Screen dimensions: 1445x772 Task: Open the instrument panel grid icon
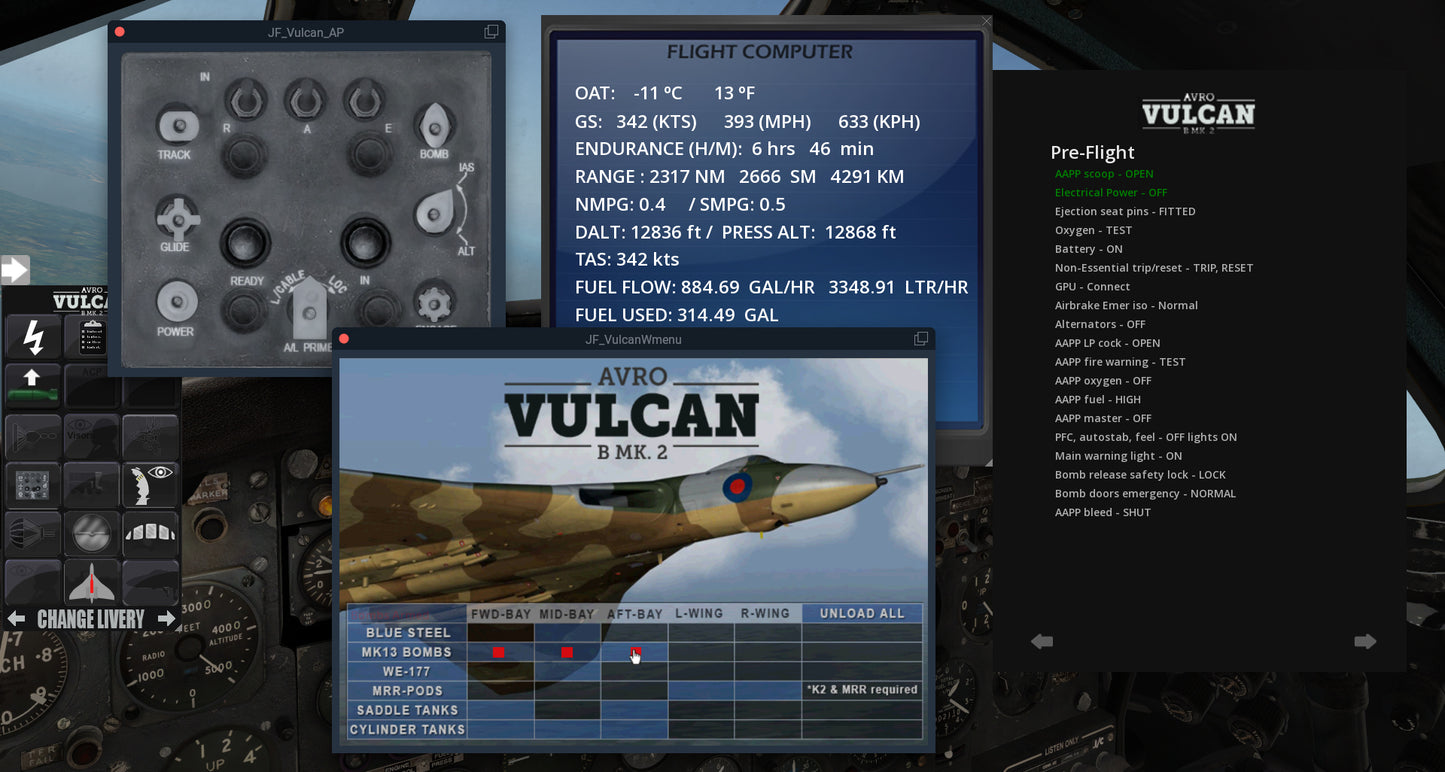[34, 484]
